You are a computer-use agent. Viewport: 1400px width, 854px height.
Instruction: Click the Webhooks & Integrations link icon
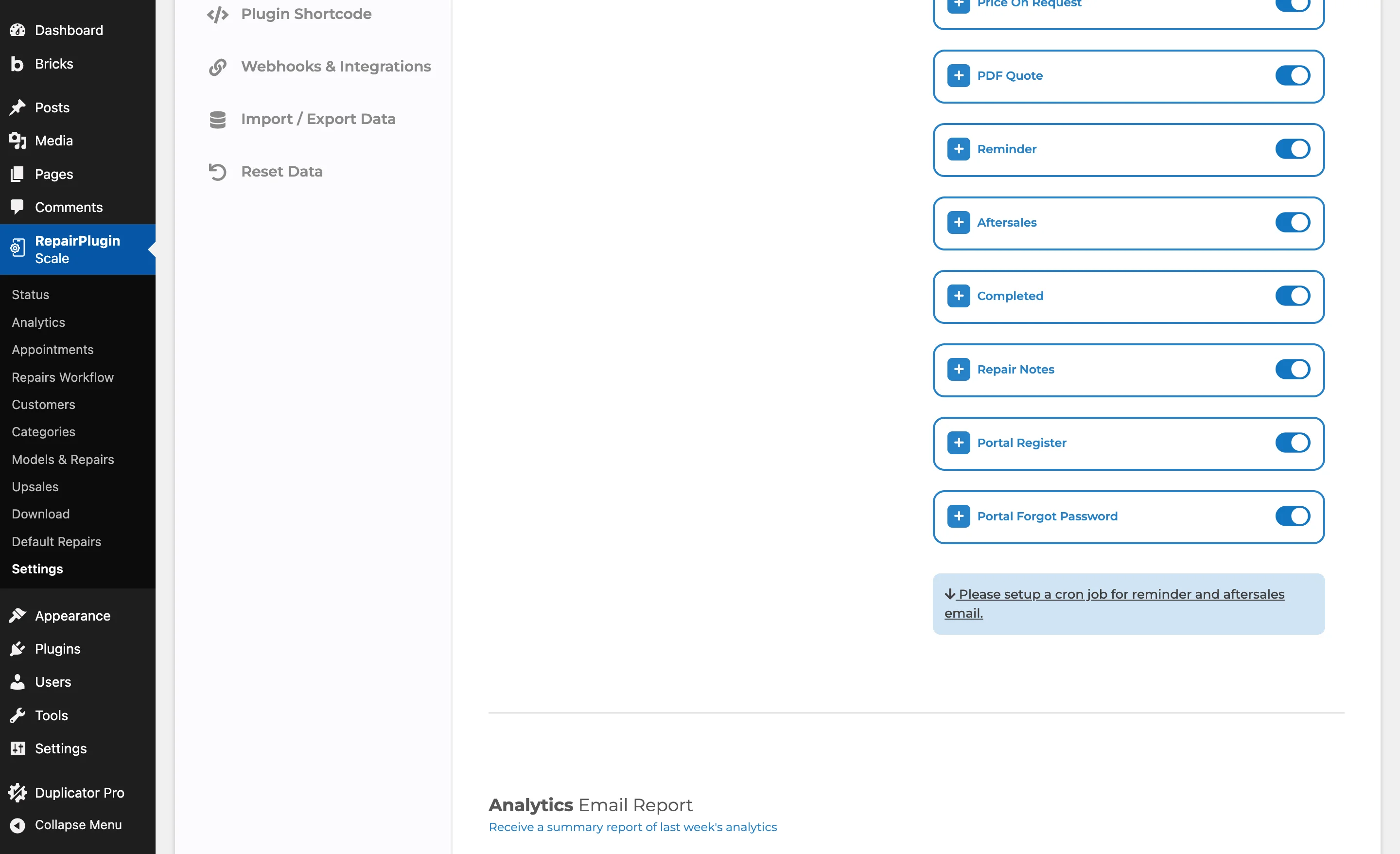218,67
